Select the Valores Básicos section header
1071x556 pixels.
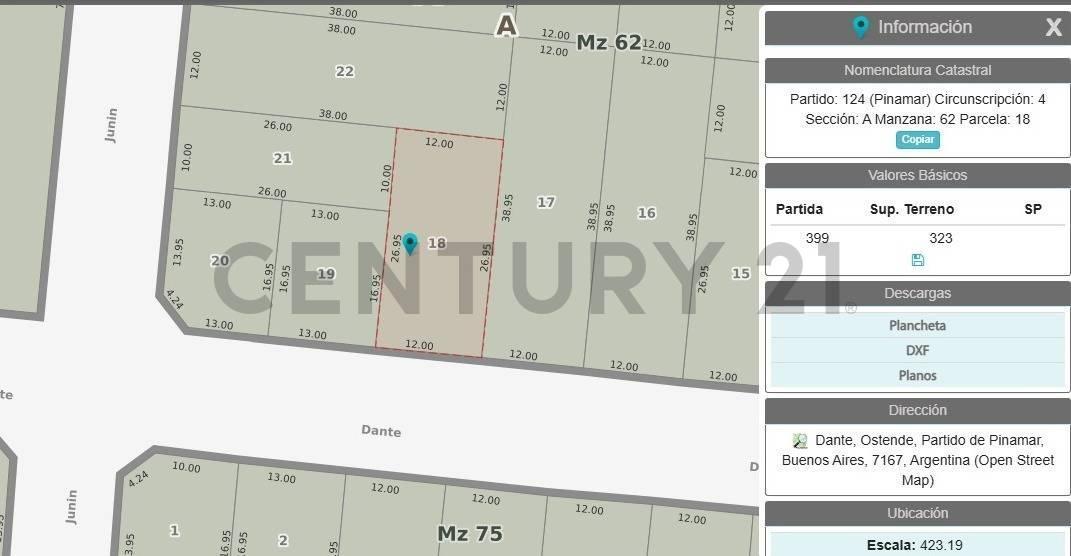tap(917, 176)
